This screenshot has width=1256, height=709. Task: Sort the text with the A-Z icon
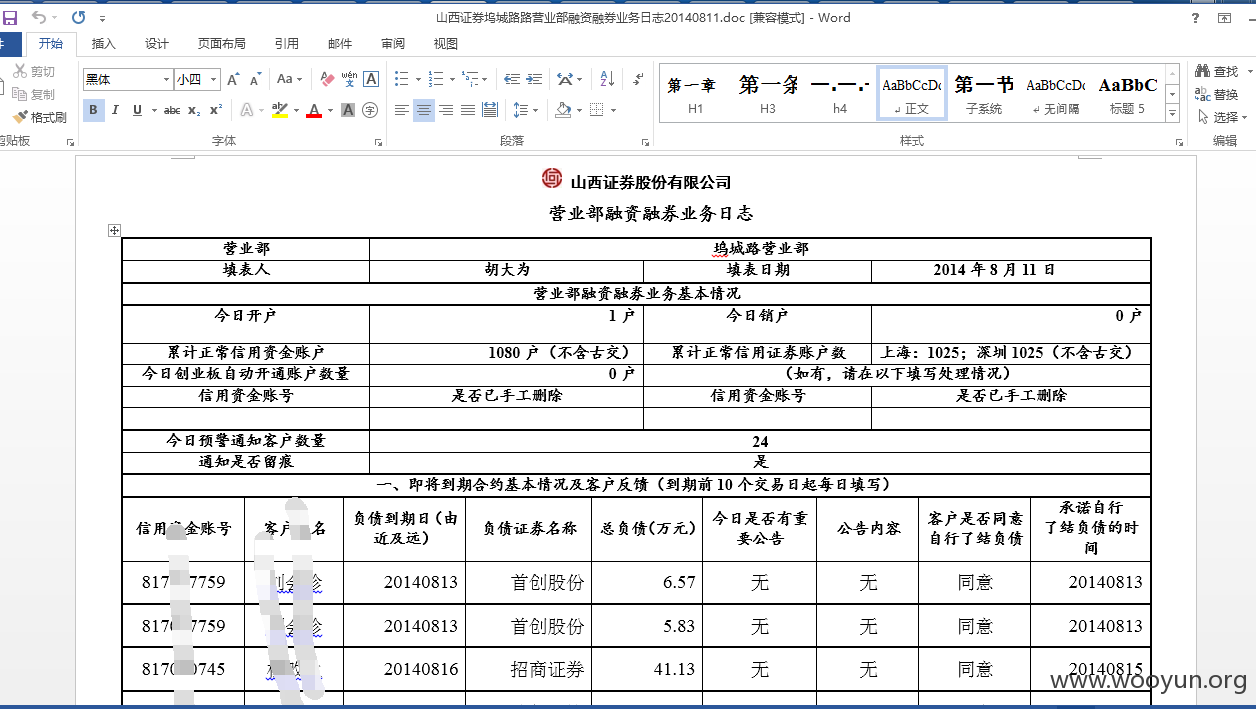tap(606, 79)
